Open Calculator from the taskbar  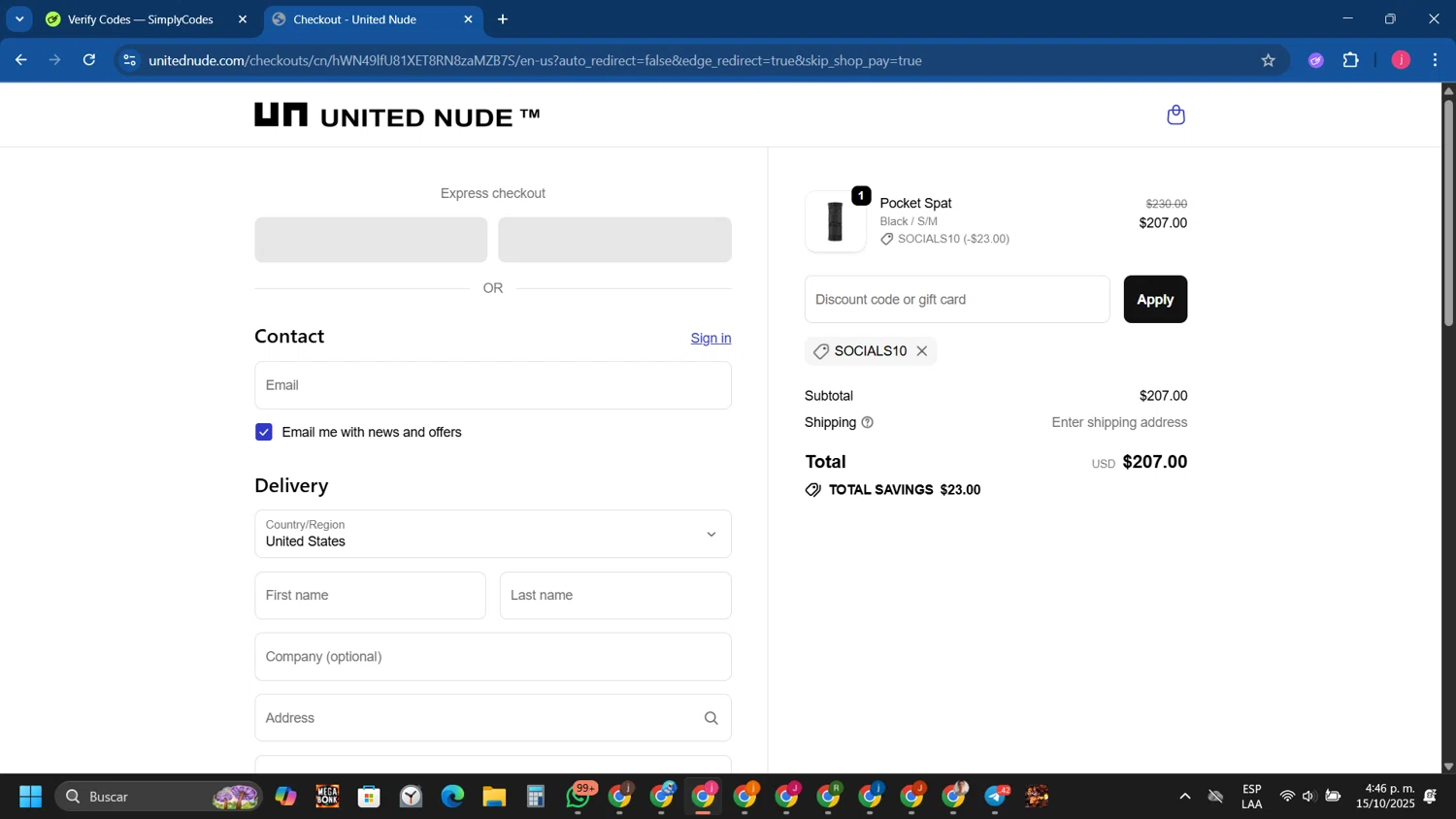click(536, 797)
